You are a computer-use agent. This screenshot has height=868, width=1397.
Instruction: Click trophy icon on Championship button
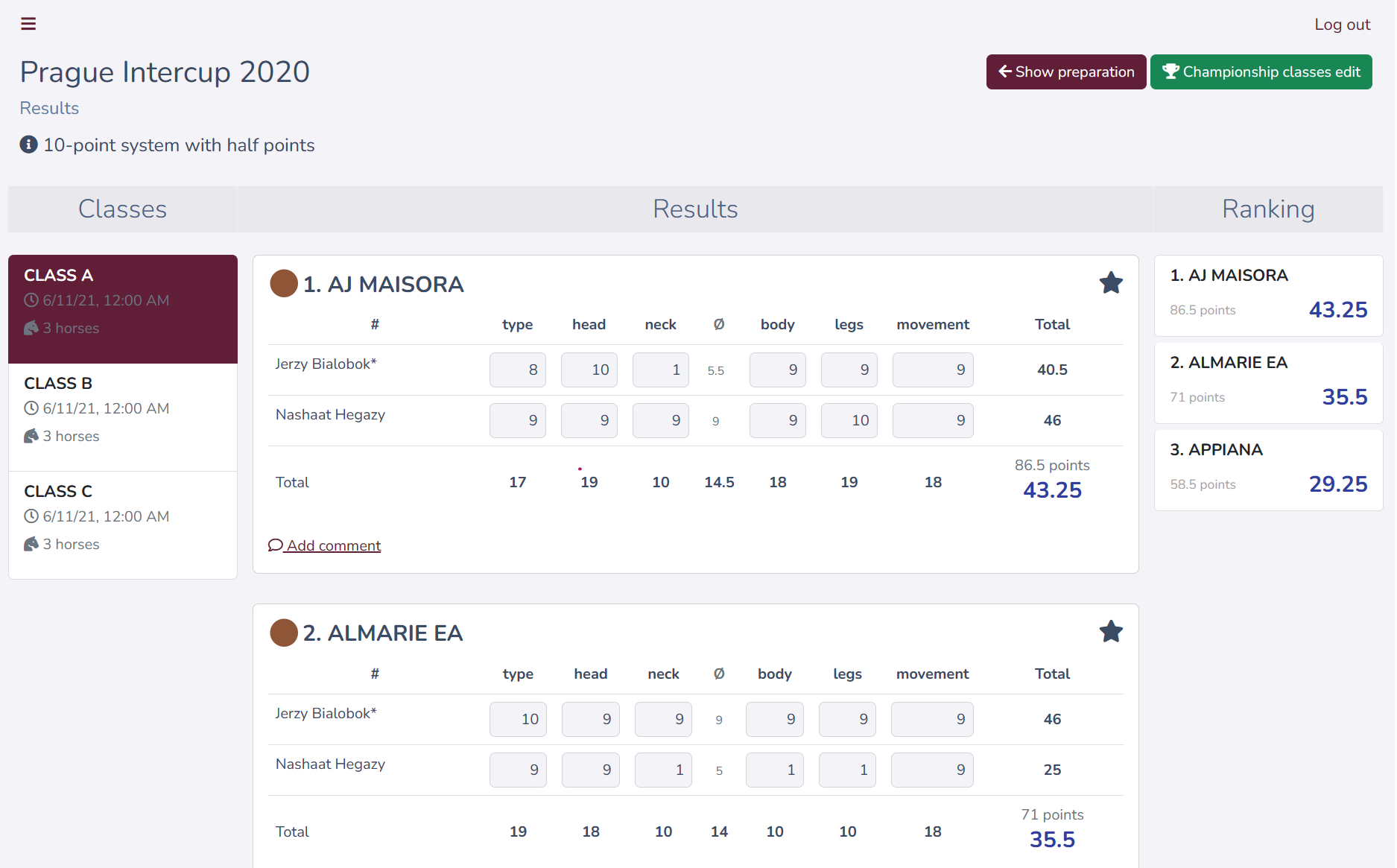(x=1170, y=72)
